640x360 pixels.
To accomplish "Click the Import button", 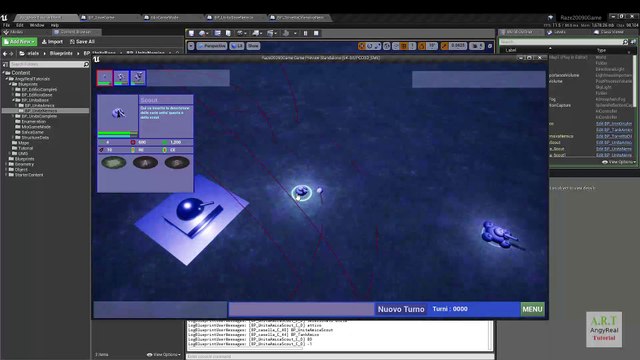I will 52,42.
